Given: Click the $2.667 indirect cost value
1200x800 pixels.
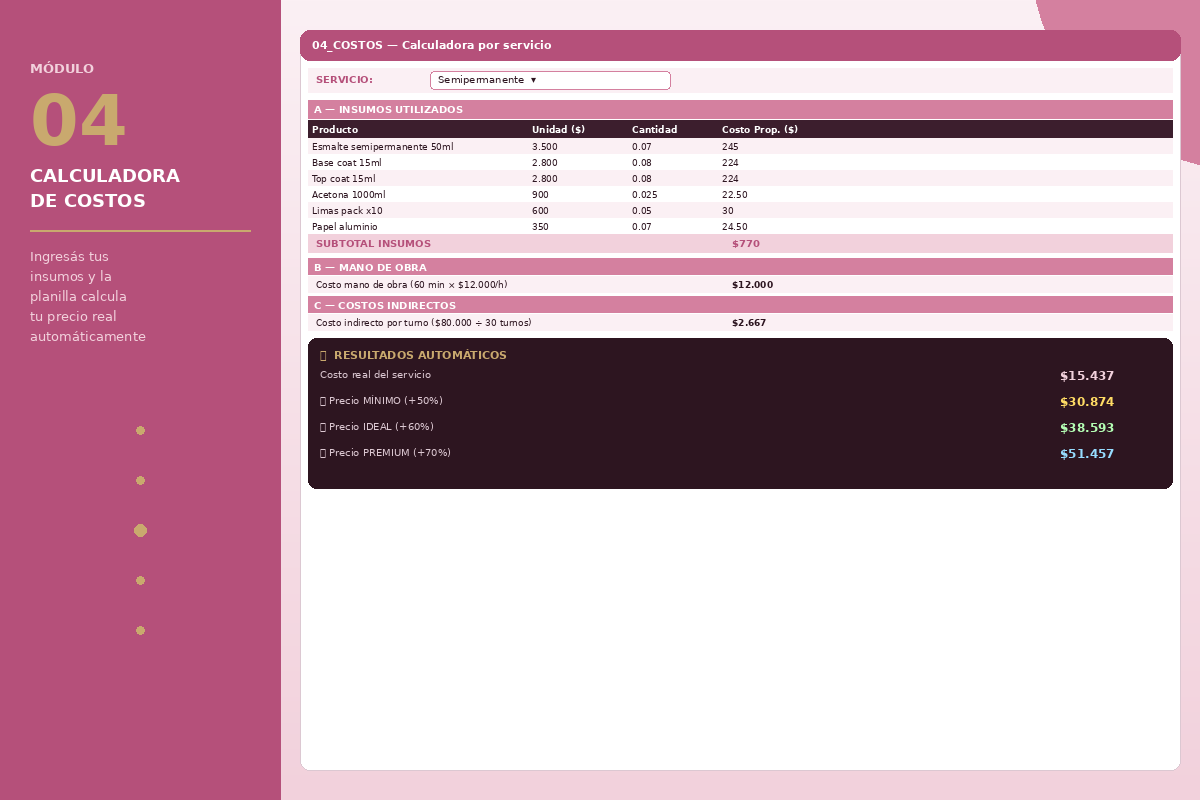Looking at the screenshot, I should coord(749,323).
